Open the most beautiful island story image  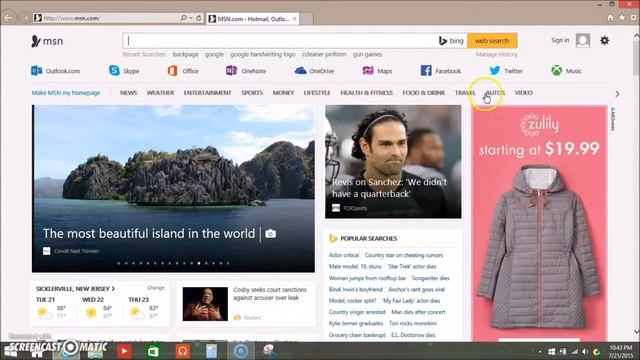pos(173,189)
